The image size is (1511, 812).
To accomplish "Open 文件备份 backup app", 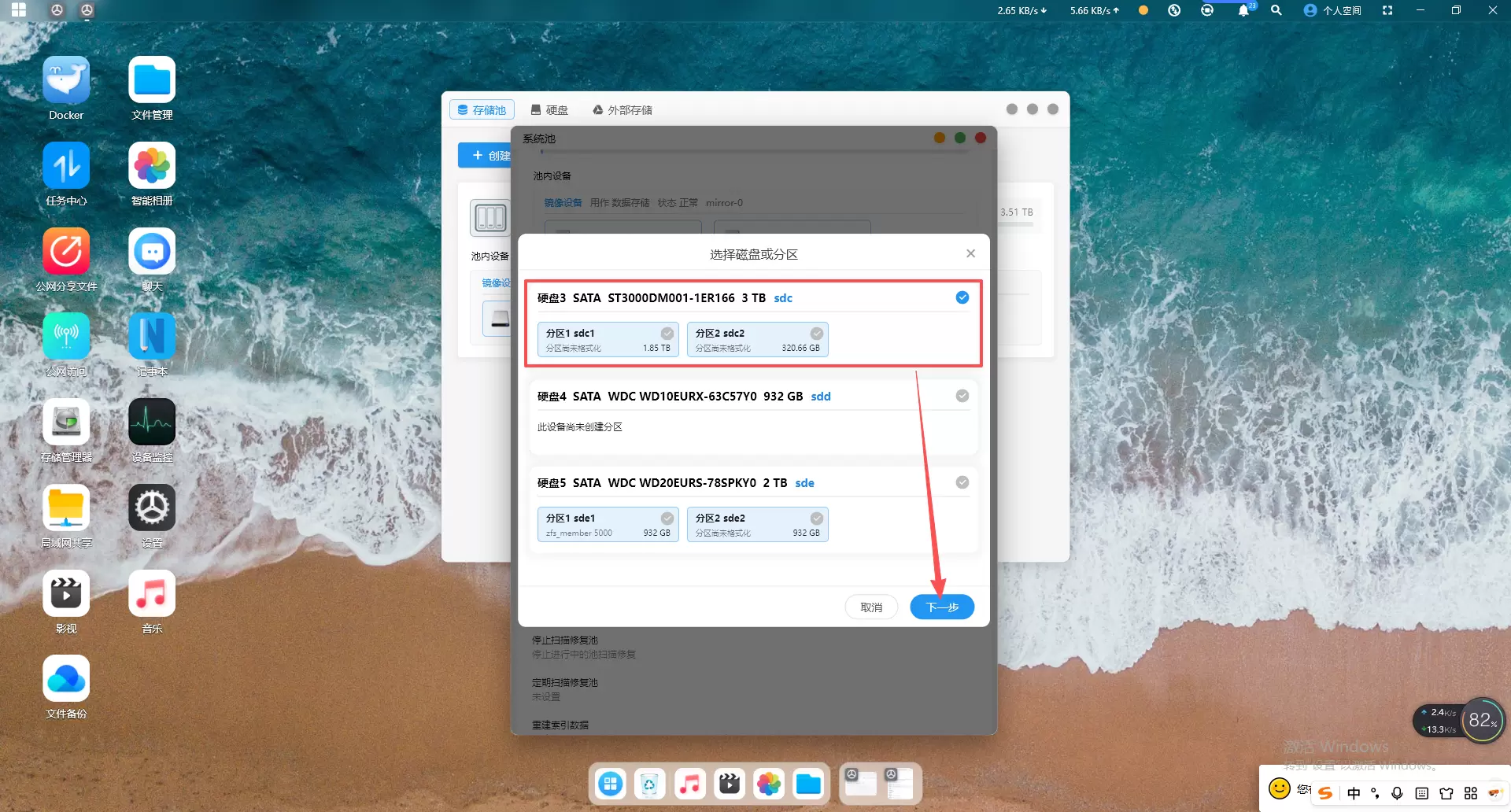I will [66, 679].
